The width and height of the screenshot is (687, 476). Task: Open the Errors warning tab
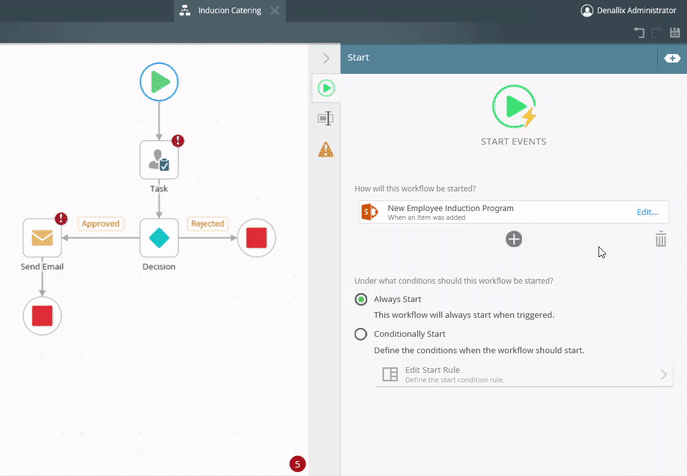[x=326, y=150]
